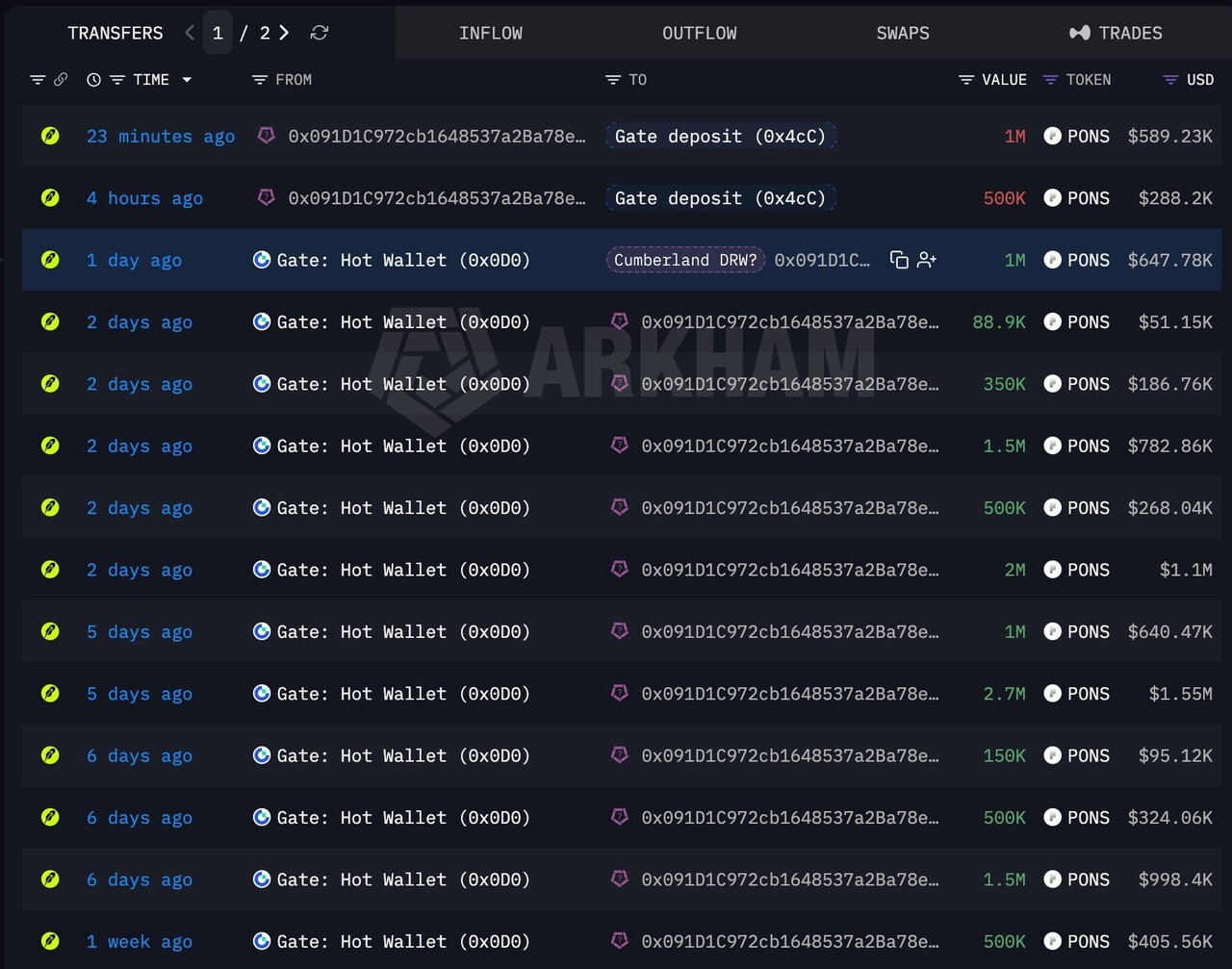Click the Gate logo on the $782.86K row
This screenshot has width=1232, height=969.
coord(261,446)
